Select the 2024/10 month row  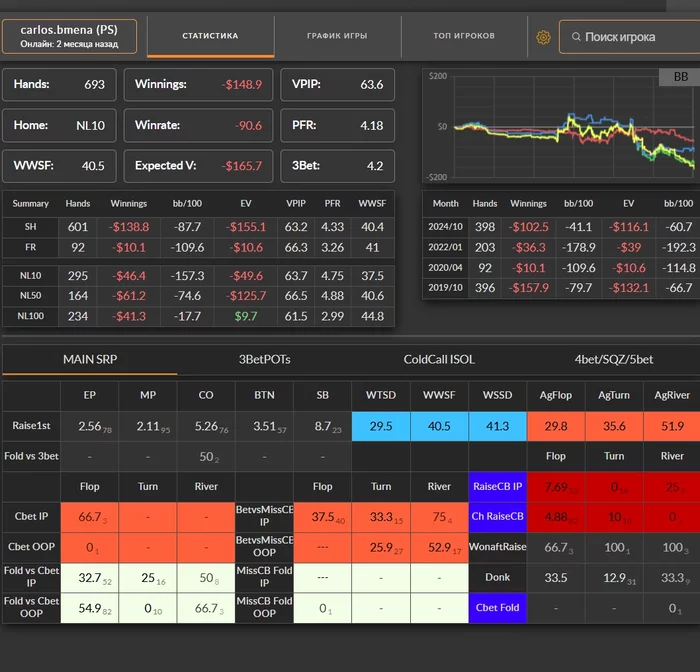[x=445, y=227]
